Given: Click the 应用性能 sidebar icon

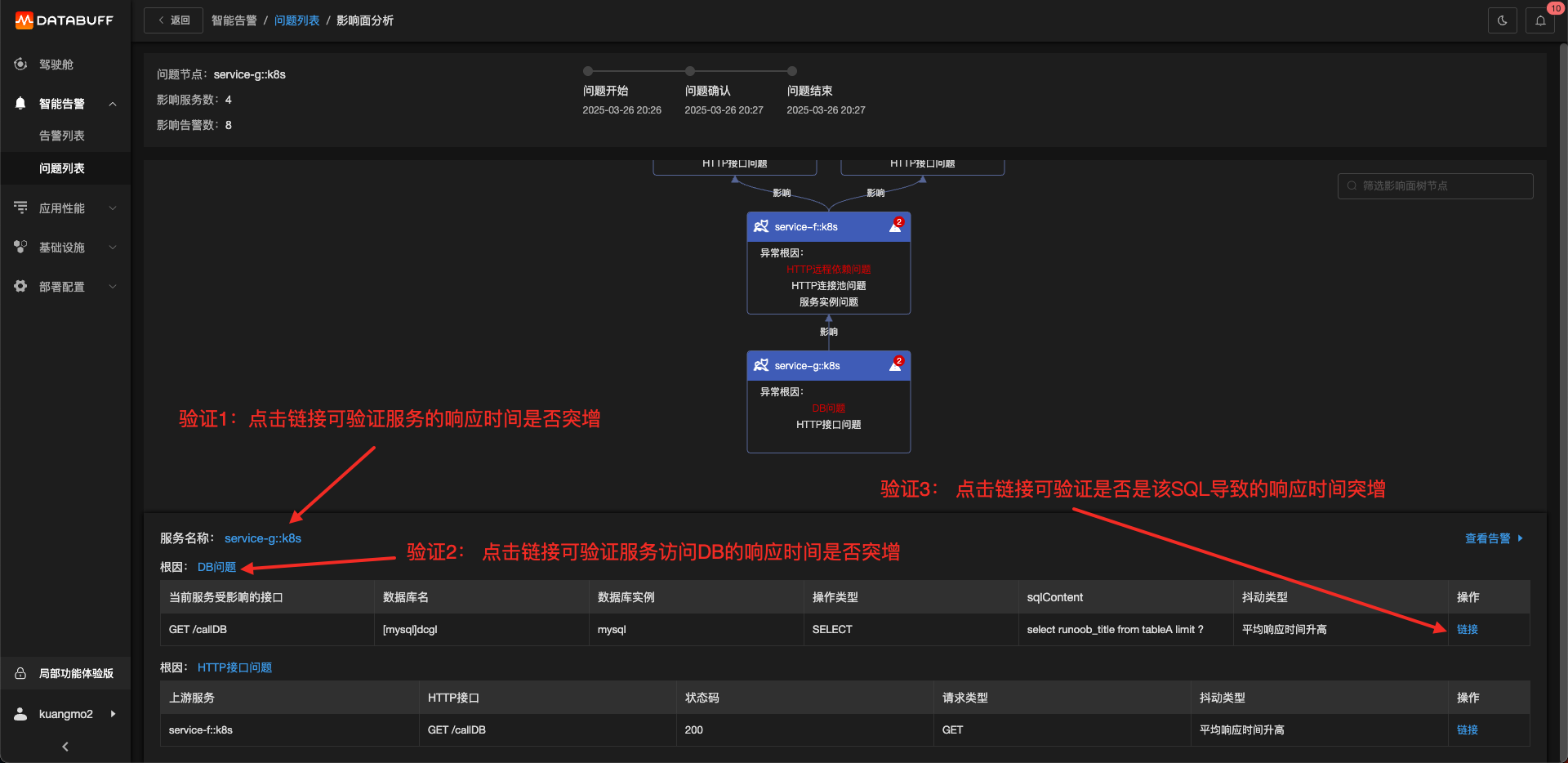Looking at the screenshot, I should [x=20, y=207].
